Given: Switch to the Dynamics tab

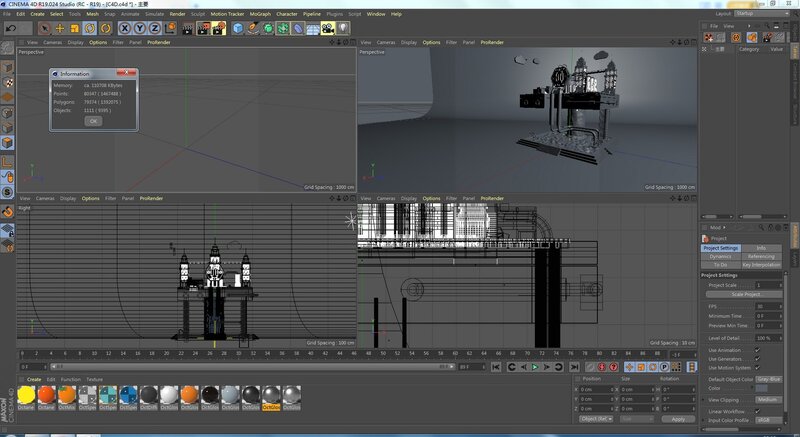Looking at the screenshot, I should point(720,257).
